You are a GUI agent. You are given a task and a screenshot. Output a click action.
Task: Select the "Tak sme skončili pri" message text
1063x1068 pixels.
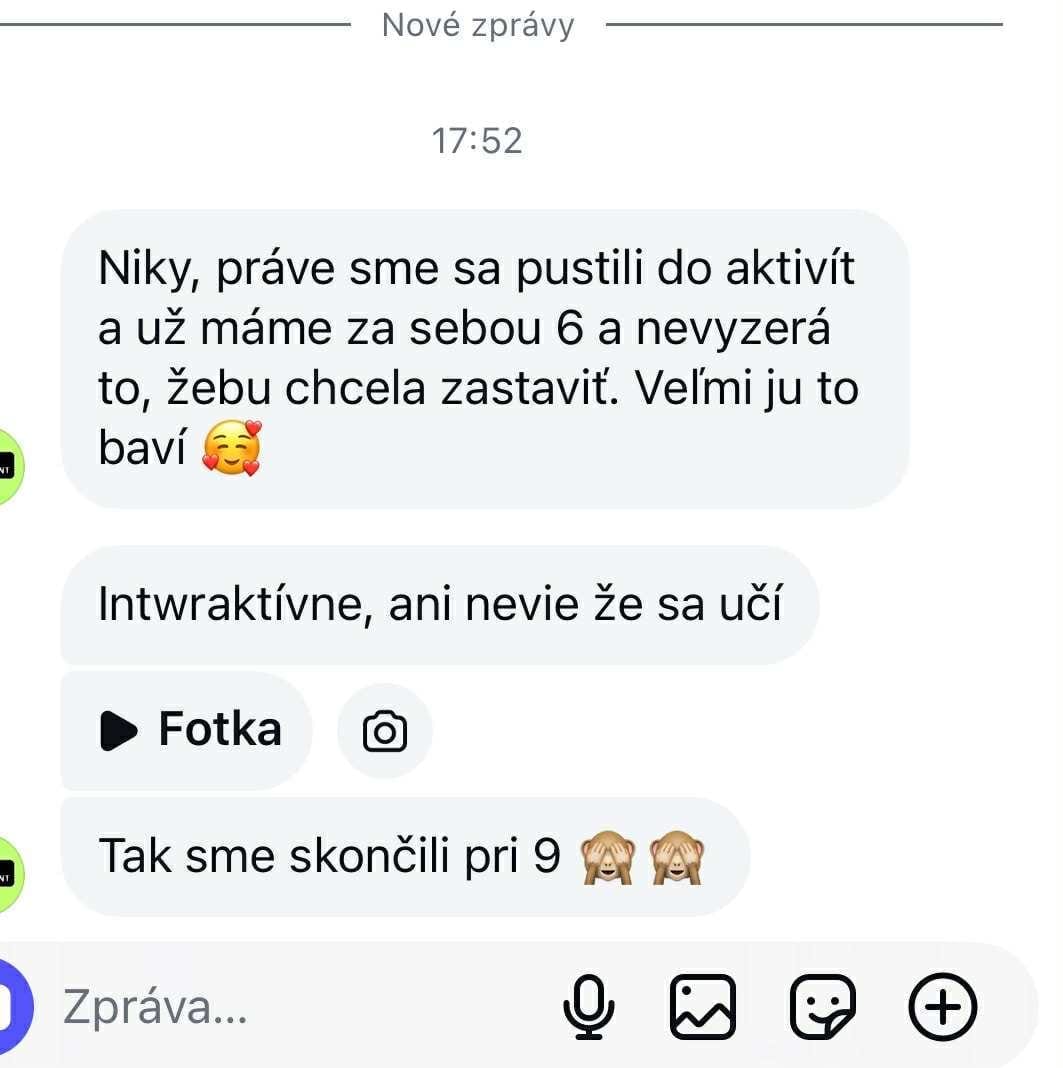point(329,856)
